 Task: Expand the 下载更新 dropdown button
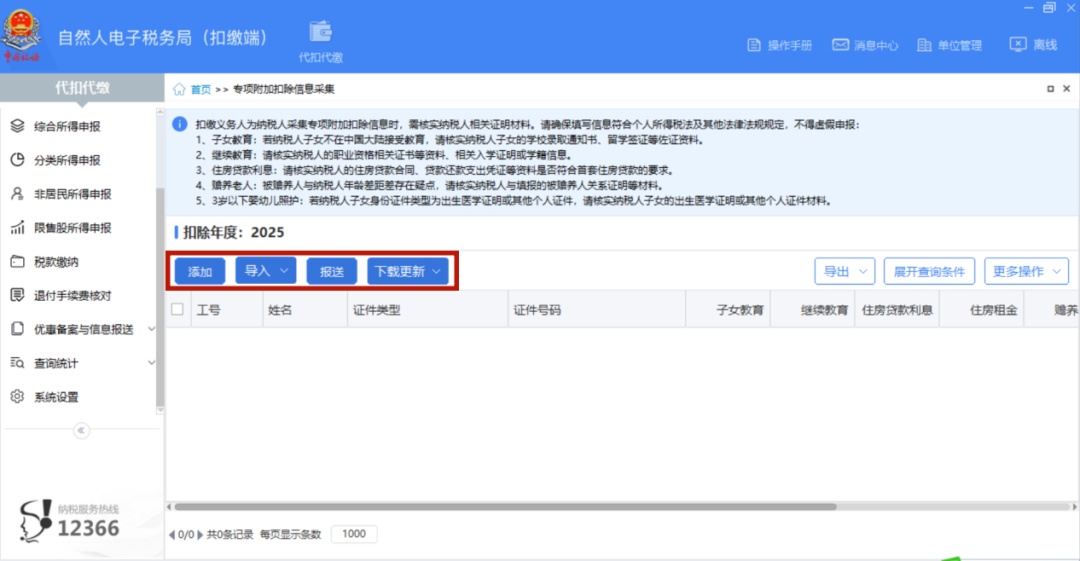pos(408,271)
